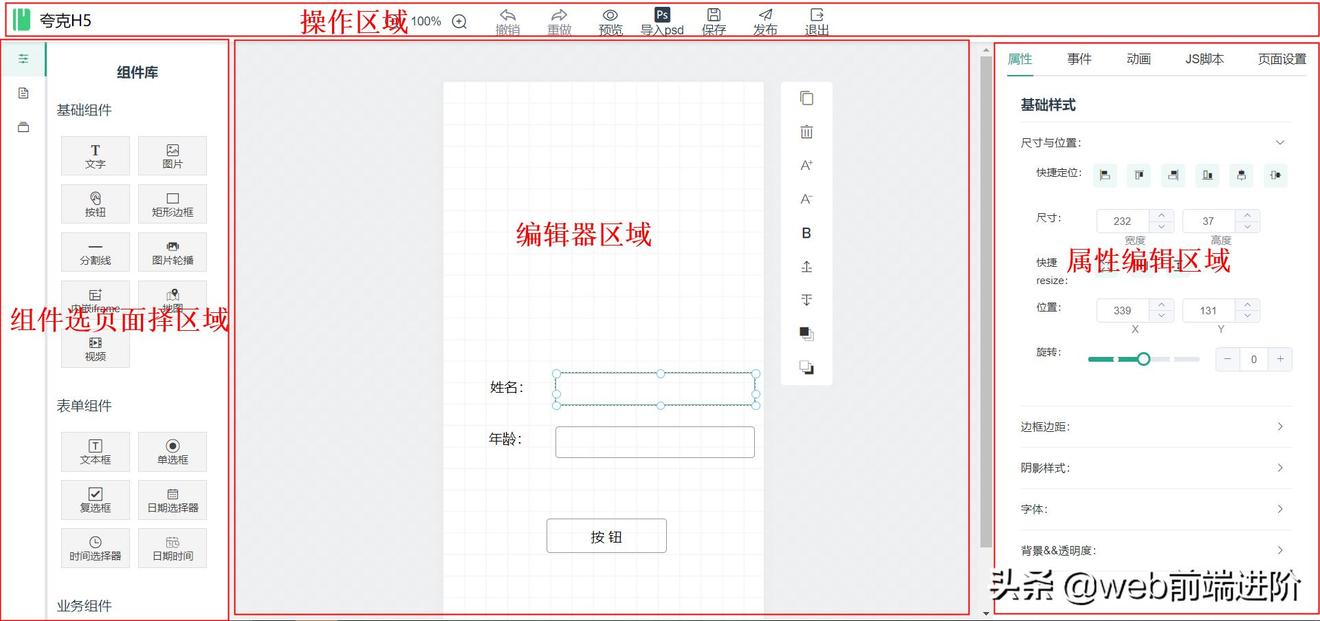The height and width of the screenshot is (621, 1320).
Task: Expand the 背景&&透明度 section
Action: click(x=1156, y=550)
